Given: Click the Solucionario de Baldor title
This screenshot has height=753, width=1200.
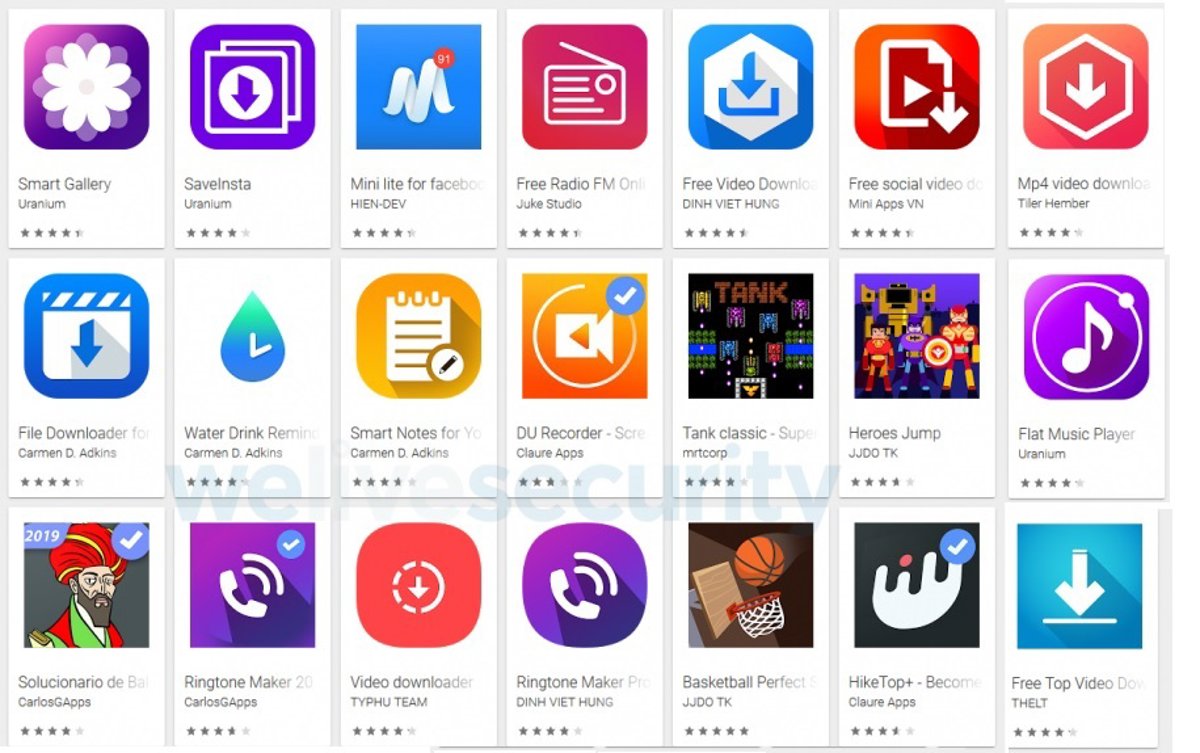Looking at the screenshot, I should click(84, 682).
